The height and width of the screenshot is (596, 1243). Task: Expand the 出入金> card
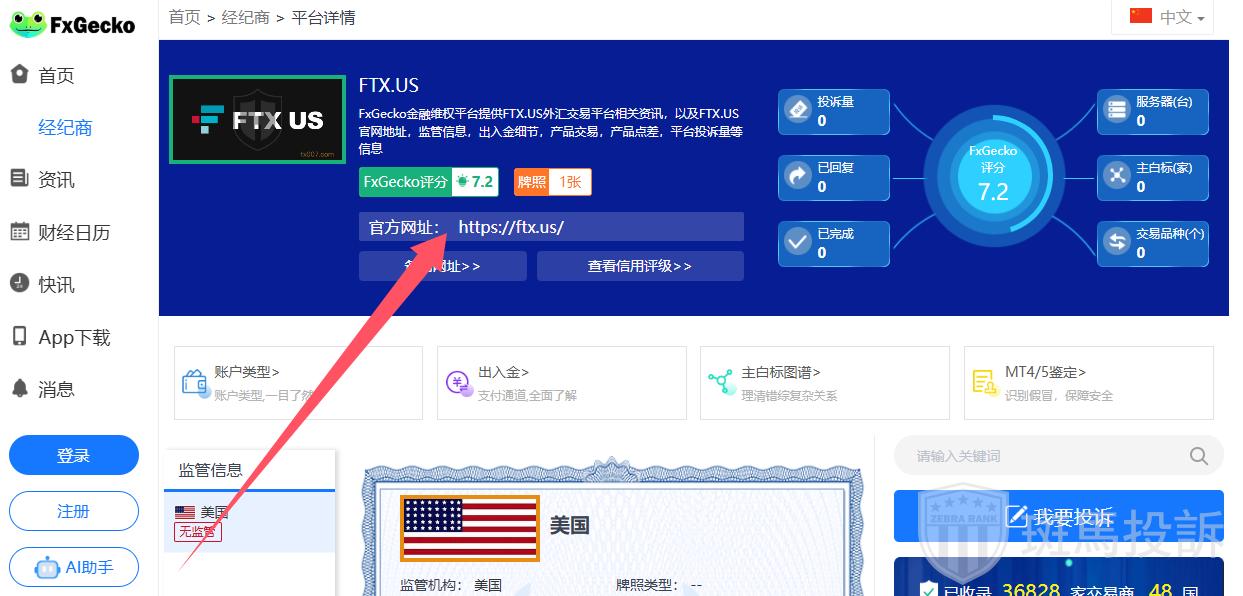[x=562, y=382]
